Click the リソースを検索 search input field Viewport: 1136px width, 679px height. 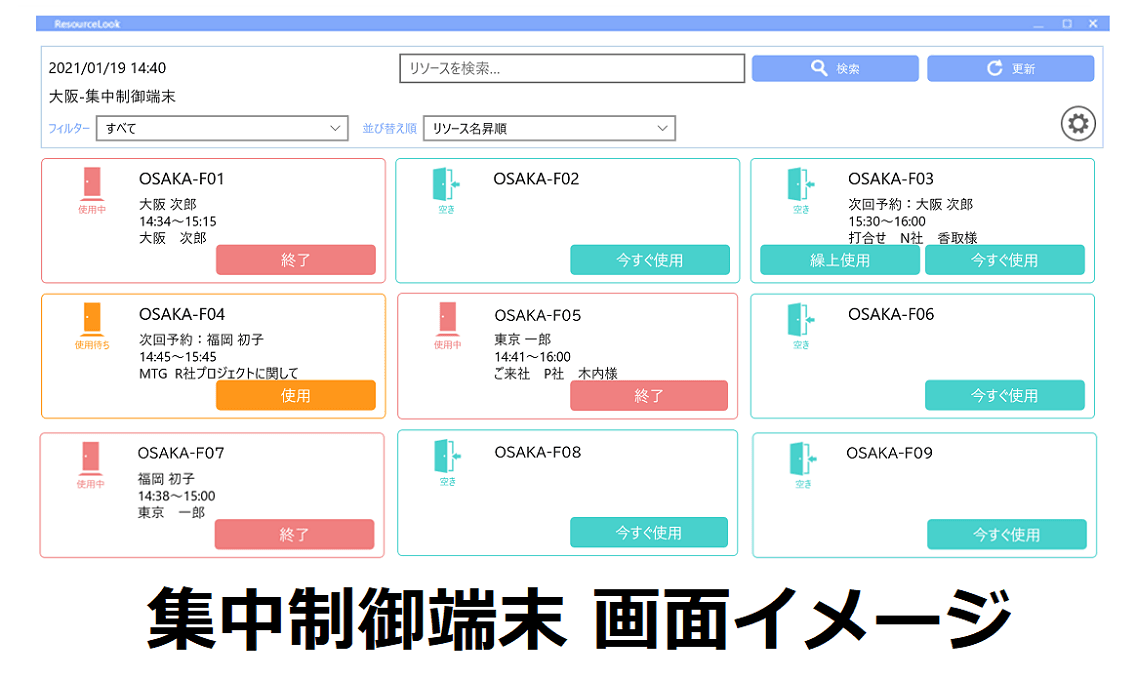coord(571,68)
